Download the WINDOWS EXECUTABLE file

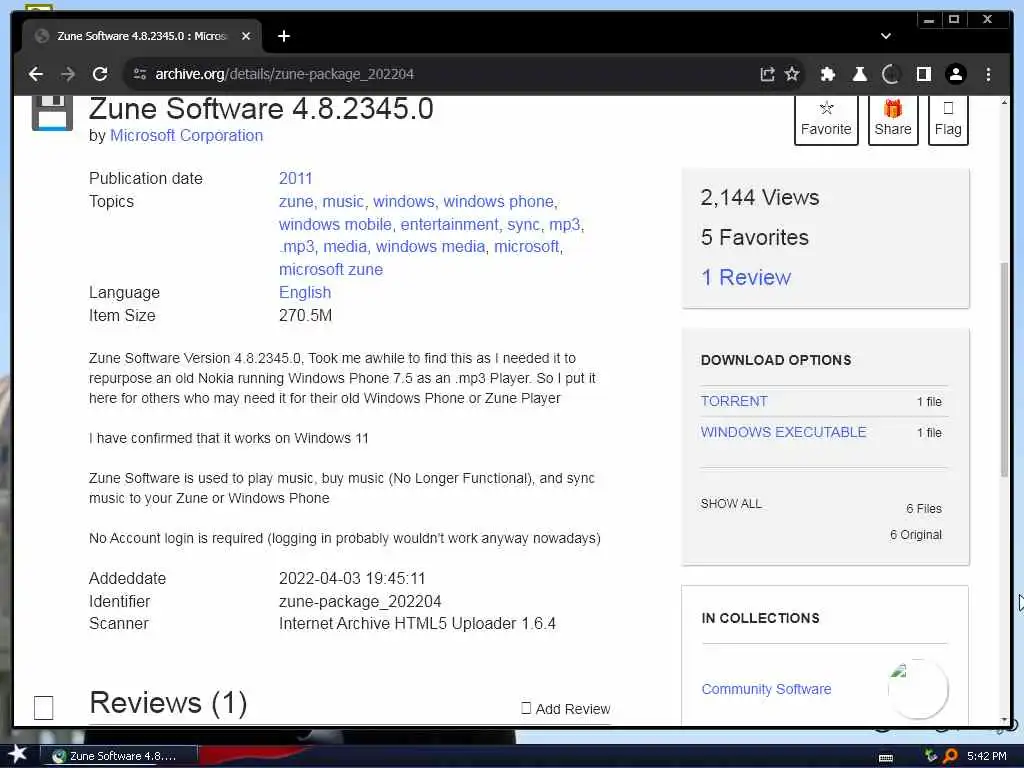(784, 432)
